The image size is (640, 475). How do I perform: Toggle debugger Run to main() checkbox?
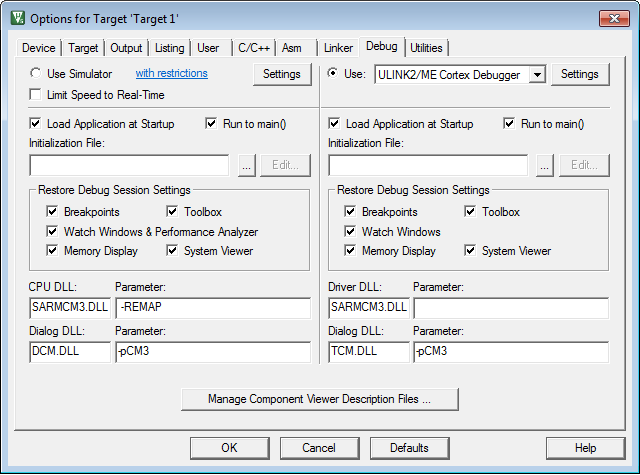509,123
